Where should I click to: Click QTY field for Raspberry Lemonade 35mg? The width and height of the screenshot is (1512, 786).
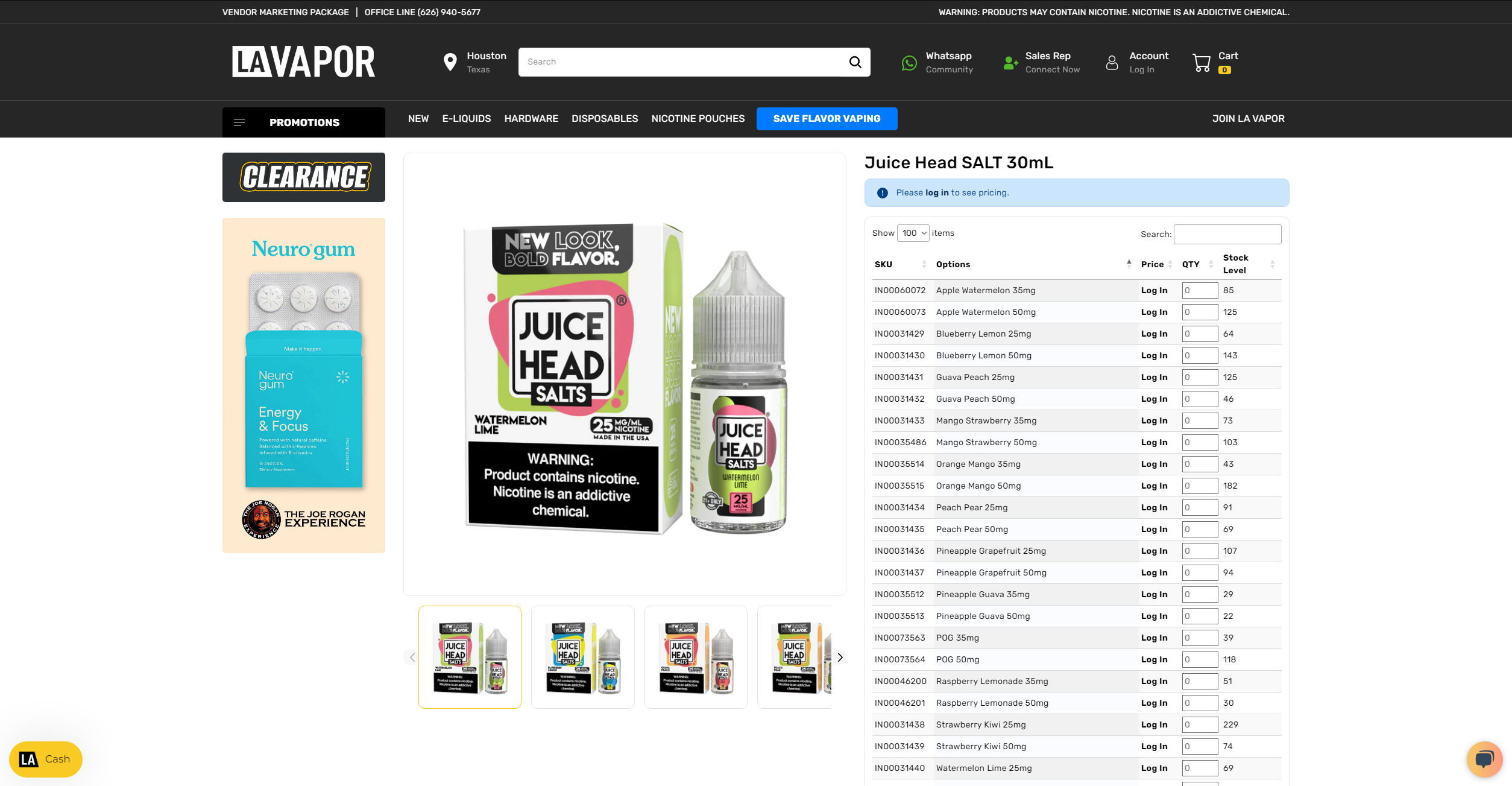1200,682
